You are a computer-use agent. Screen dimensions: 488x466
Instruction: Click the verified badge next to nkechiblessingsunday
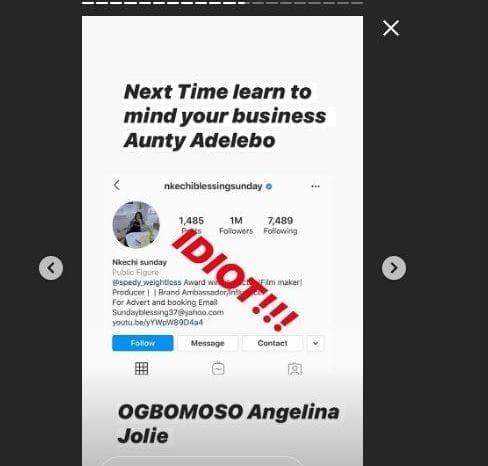(x=269, y=186)
